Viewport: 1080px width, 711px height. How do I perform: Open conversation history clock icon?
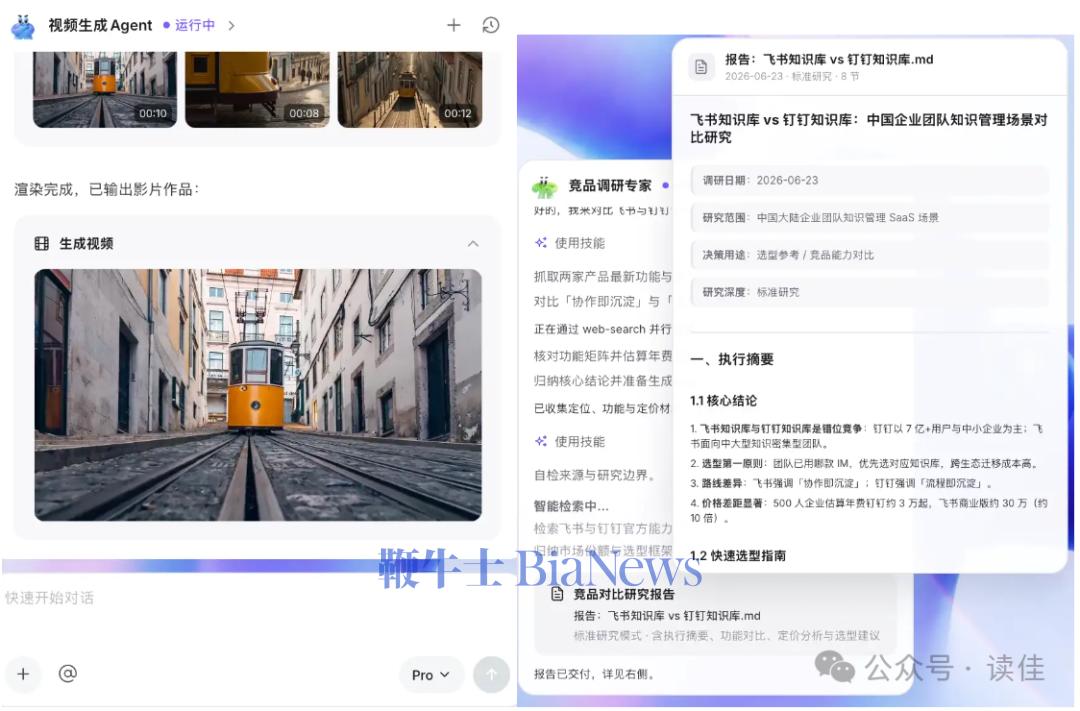point(490,25)
